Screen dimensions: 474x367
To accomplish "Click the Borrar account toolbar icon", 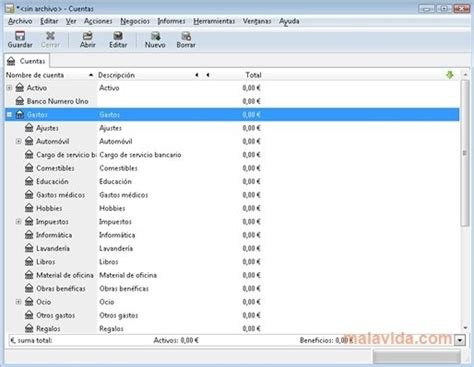I will [186, 36].
